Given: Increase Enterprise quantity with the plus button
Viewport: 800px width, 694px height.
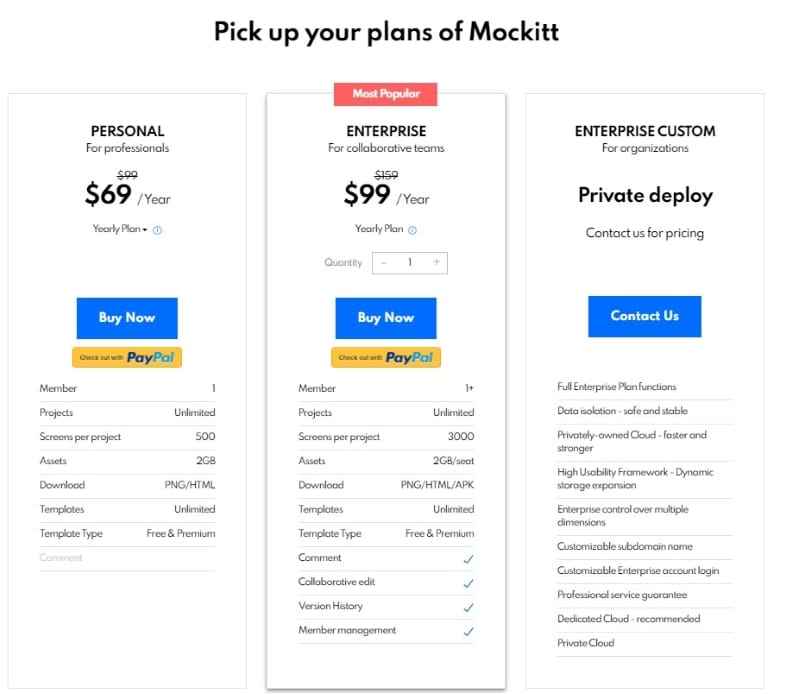Looking at the screenshot, I should 436,263.
